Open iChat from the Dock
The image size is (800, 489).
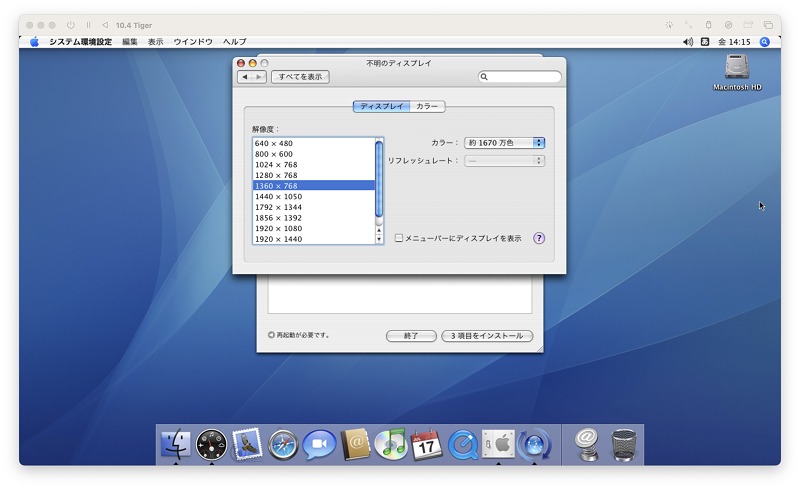pyautogui.click(x=319, y=444)
